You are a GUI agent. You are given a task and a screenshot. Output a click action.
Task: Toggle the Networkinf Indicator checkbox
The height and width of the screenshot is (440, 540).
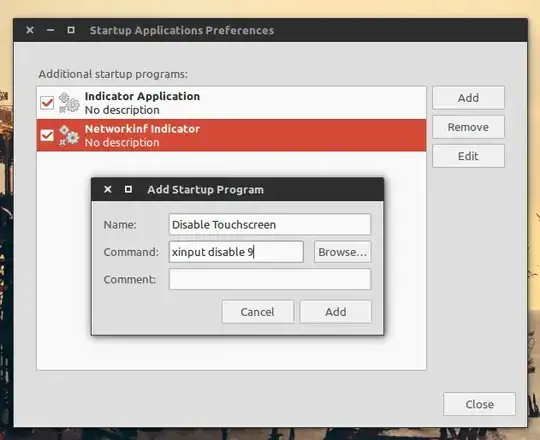coord(47,135)
